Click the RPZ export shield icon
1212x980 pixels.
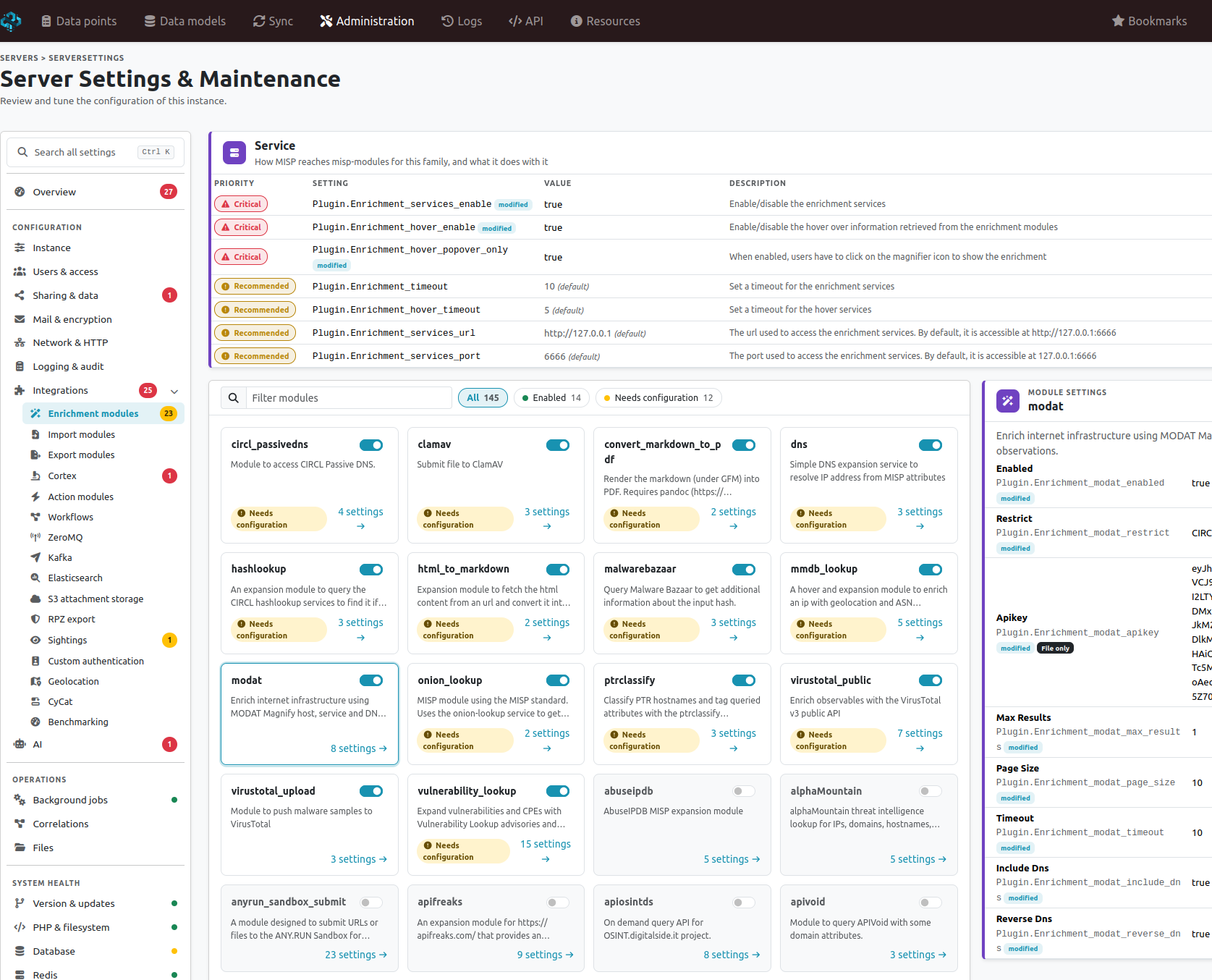coord(35,619)
